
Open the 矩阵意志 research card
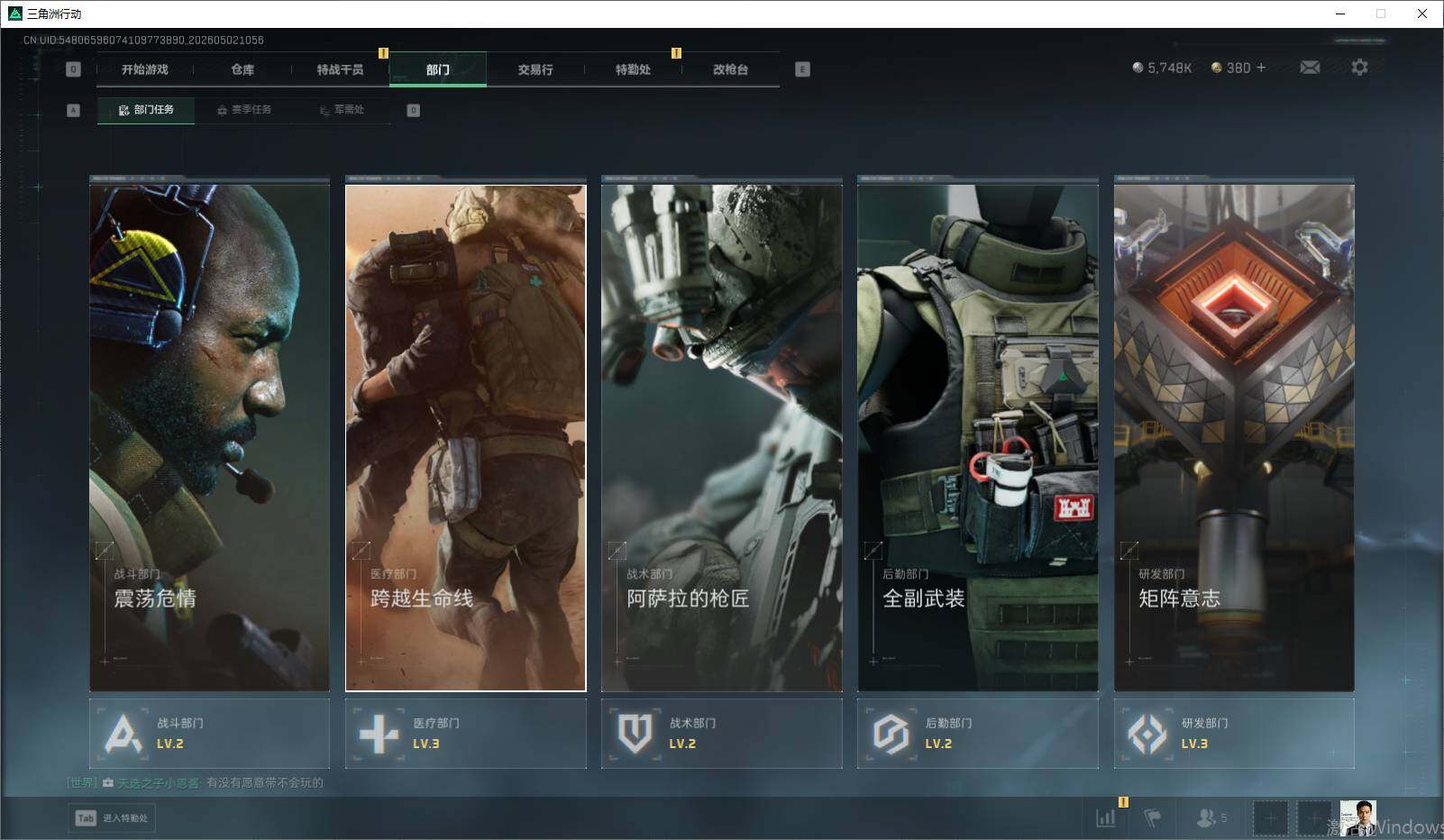click(1234, 438)
